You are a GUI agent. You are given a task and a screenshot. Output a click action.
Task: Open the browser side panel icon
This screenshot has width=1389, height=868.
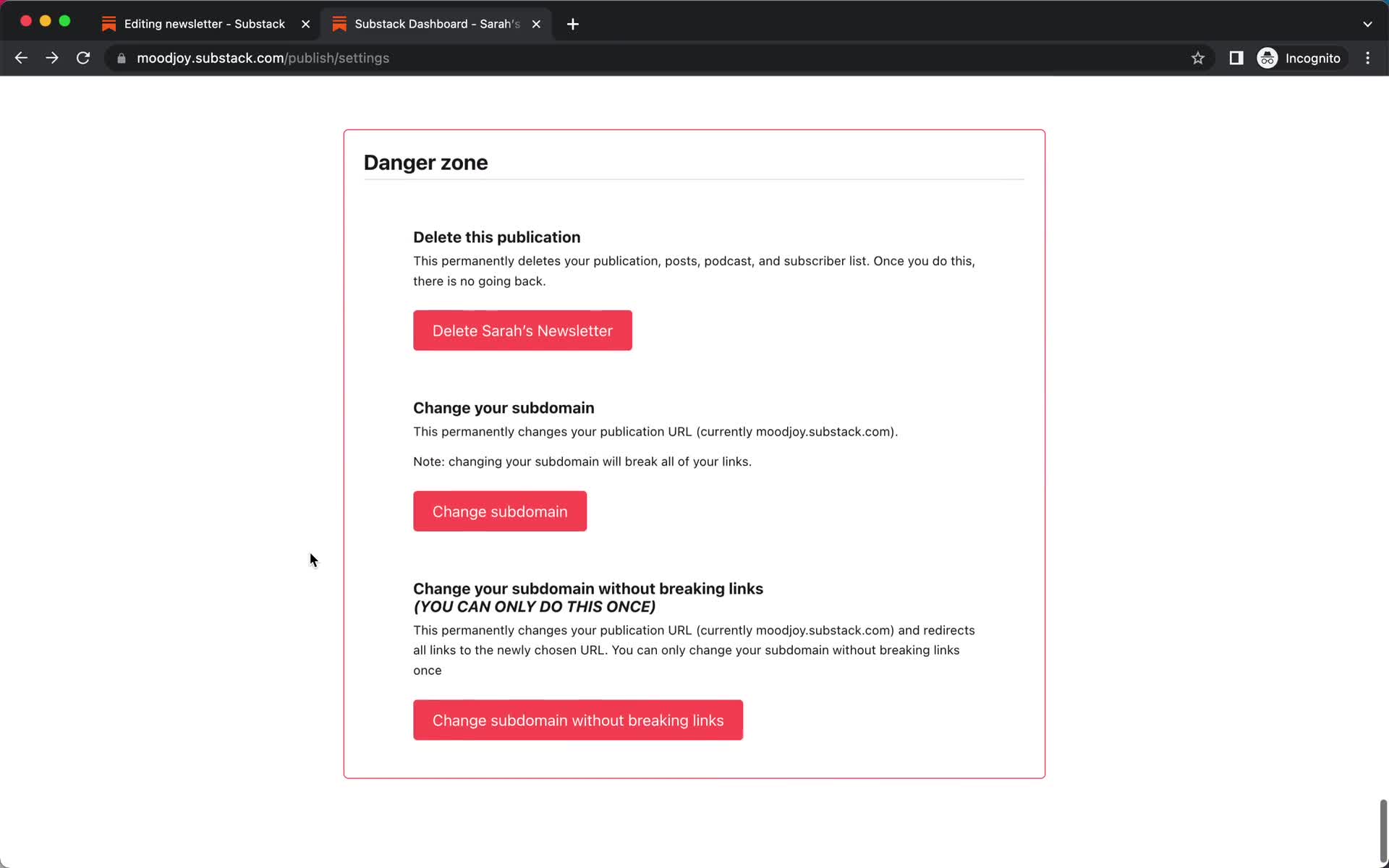pos(1236,58)
